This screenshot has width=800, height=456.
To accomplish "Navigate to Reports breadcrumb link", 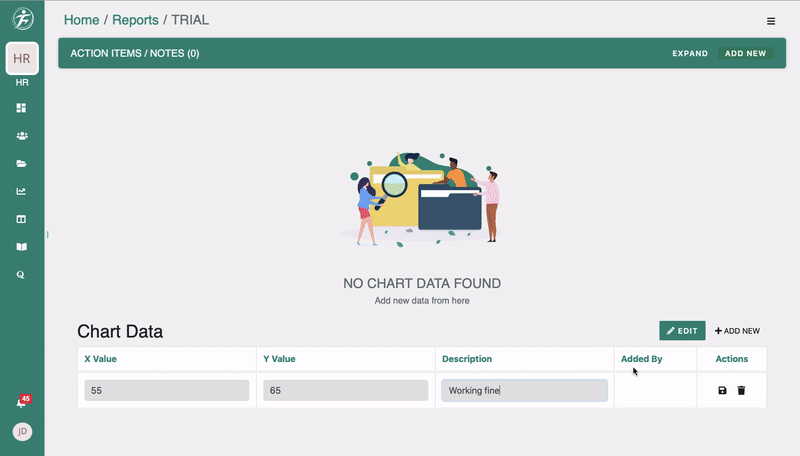I will point(135,20).
